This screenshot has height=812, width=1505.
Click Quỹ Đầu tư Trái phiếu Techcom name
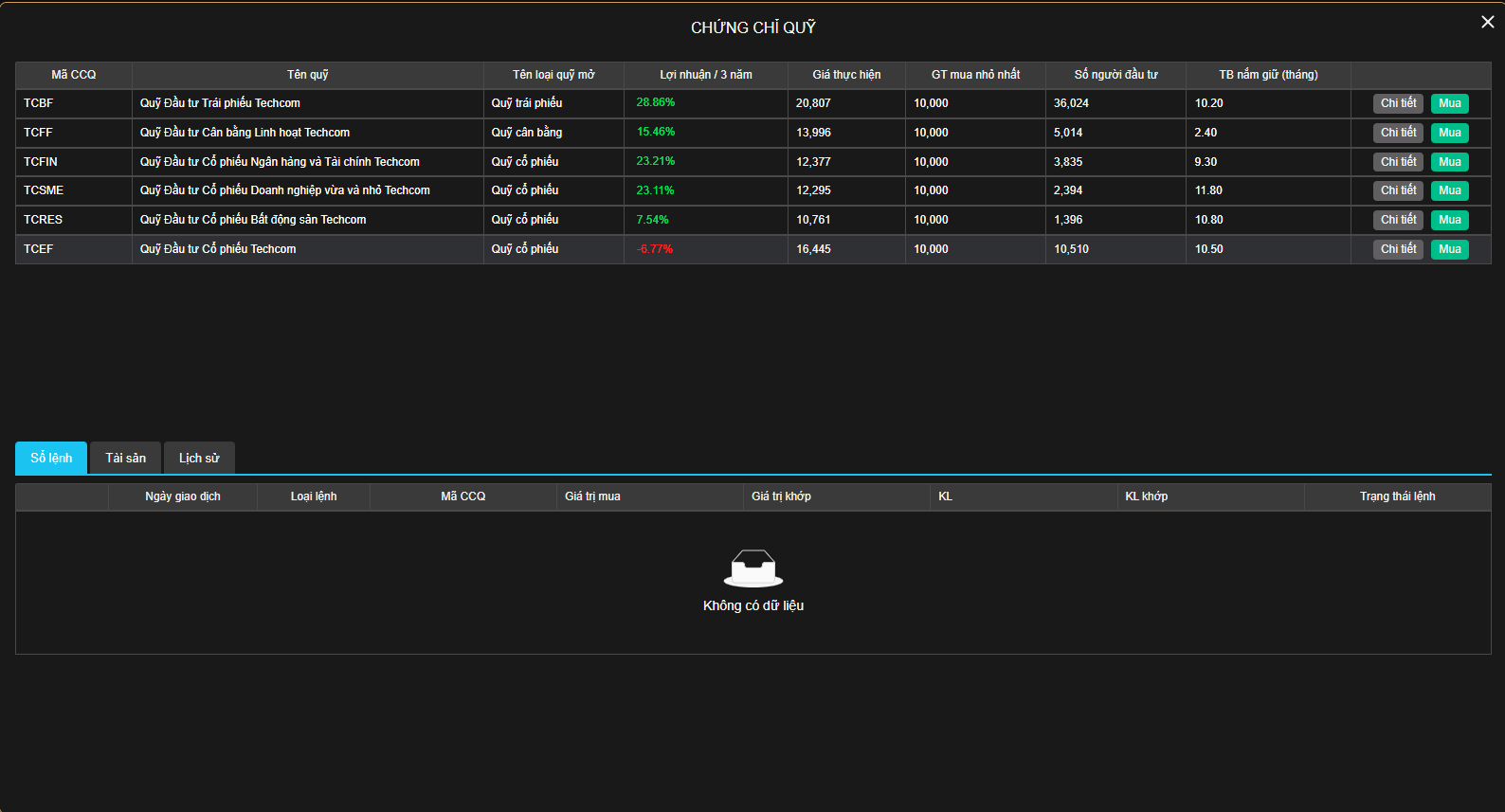[220, 103]
